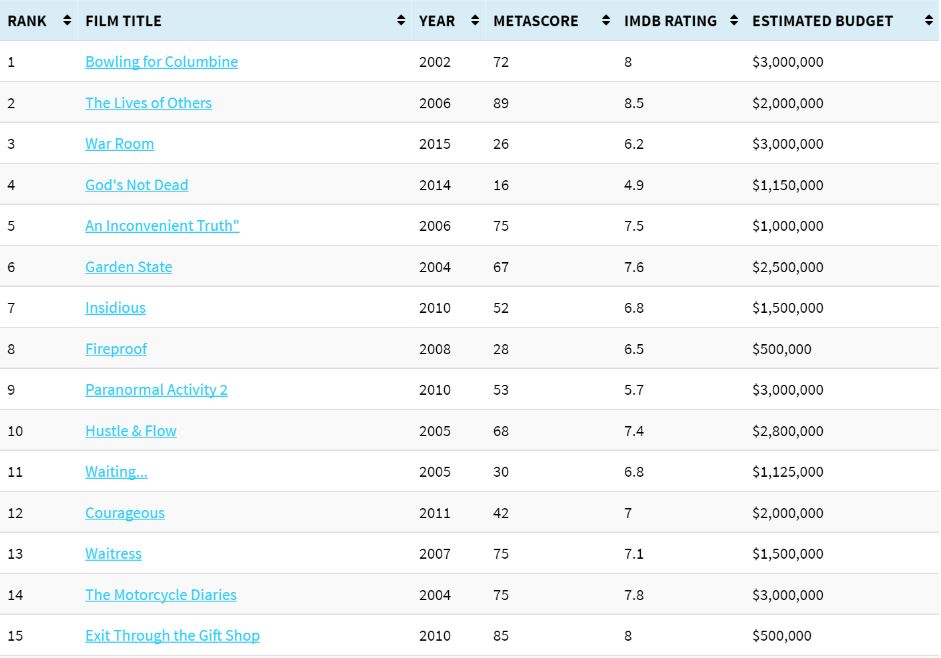941x658 pixels.
Task: Click the Rank column sort arrows icon
Action: tap(67, 21)
